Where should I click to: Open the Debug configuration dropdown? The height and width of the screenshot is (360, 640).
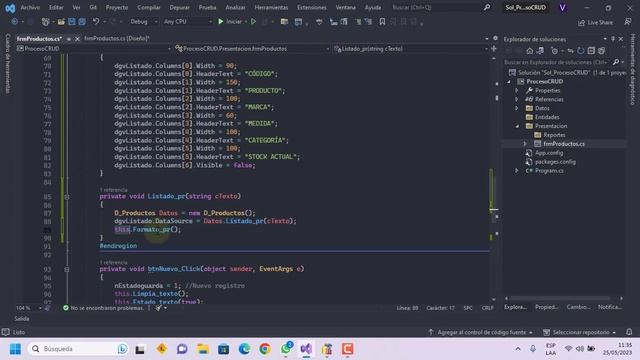click(144, 22)
